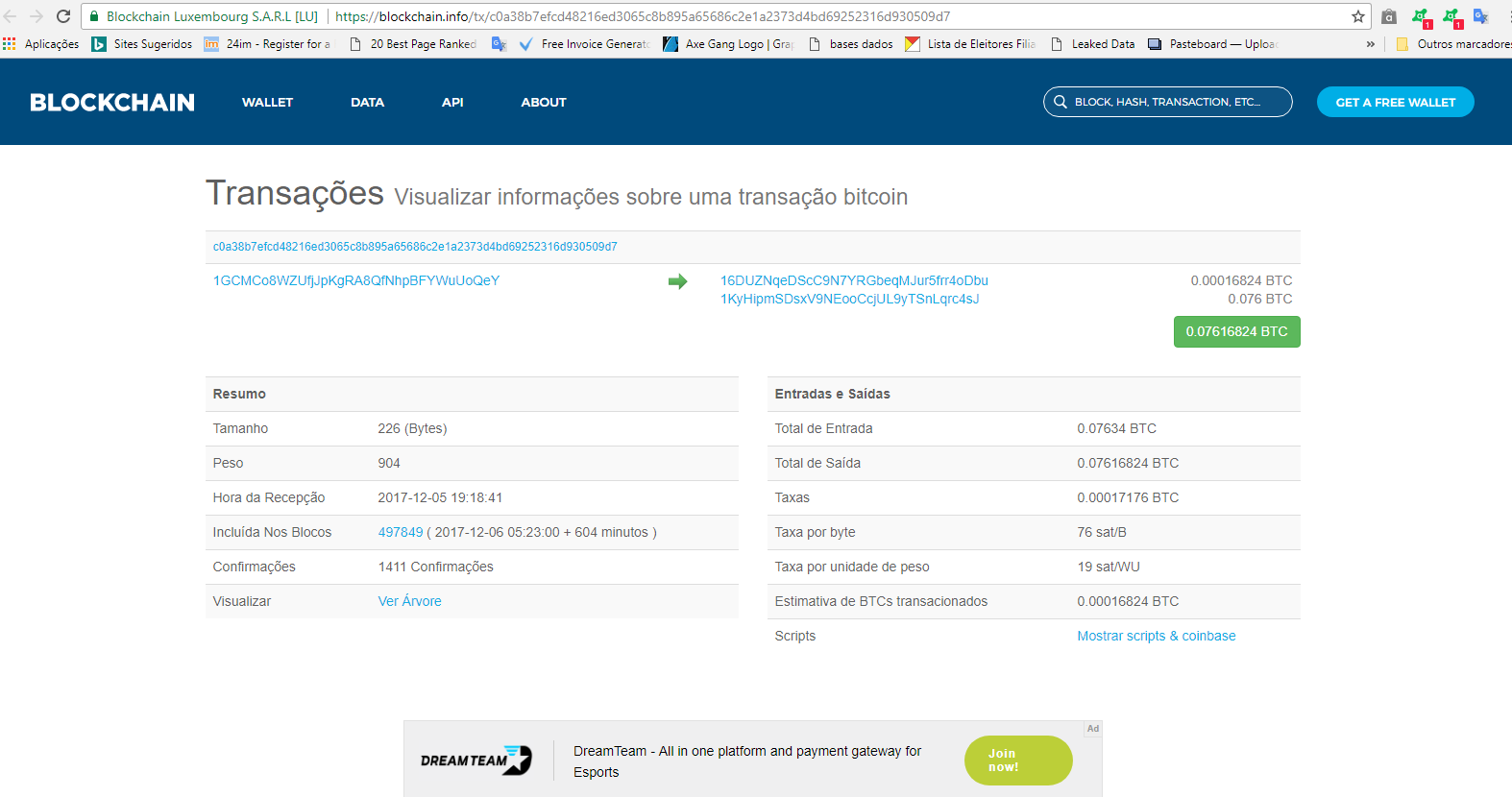
Task: Click the Ver Árvore link
Action: pos(410,601)
